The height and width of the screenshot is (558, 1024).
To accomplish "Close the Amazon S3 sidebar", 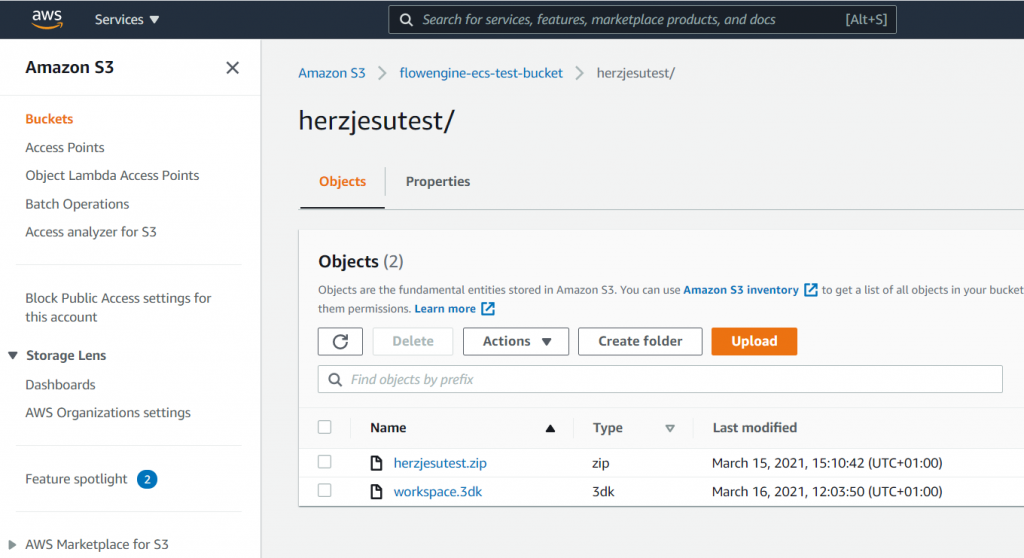I will tap(232, 67).
